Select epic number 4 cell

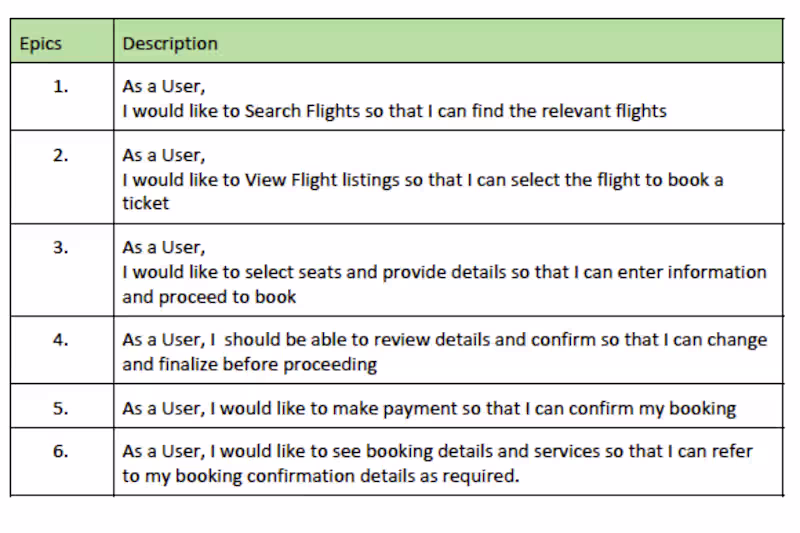click(x=61, y=340)
